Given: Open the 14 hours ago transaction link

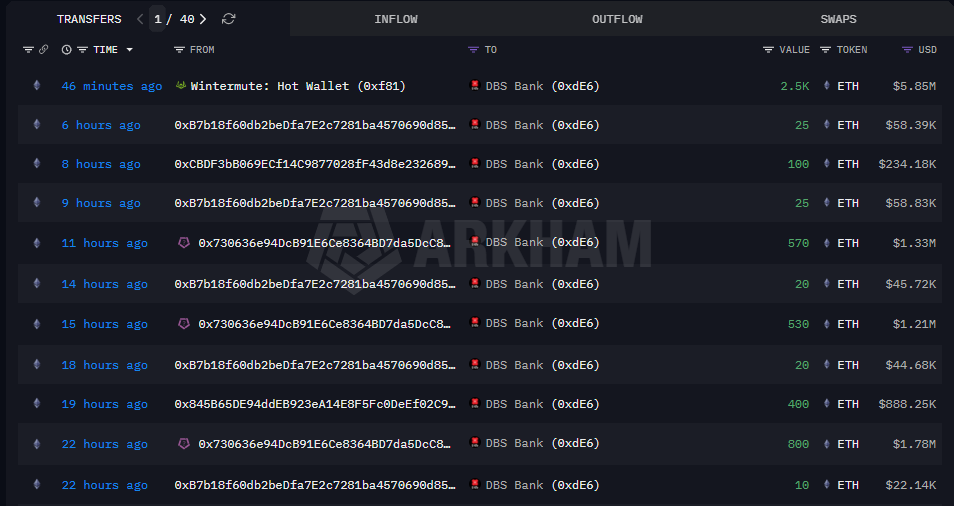Looking at the screenshot, I should coord(105,283).
